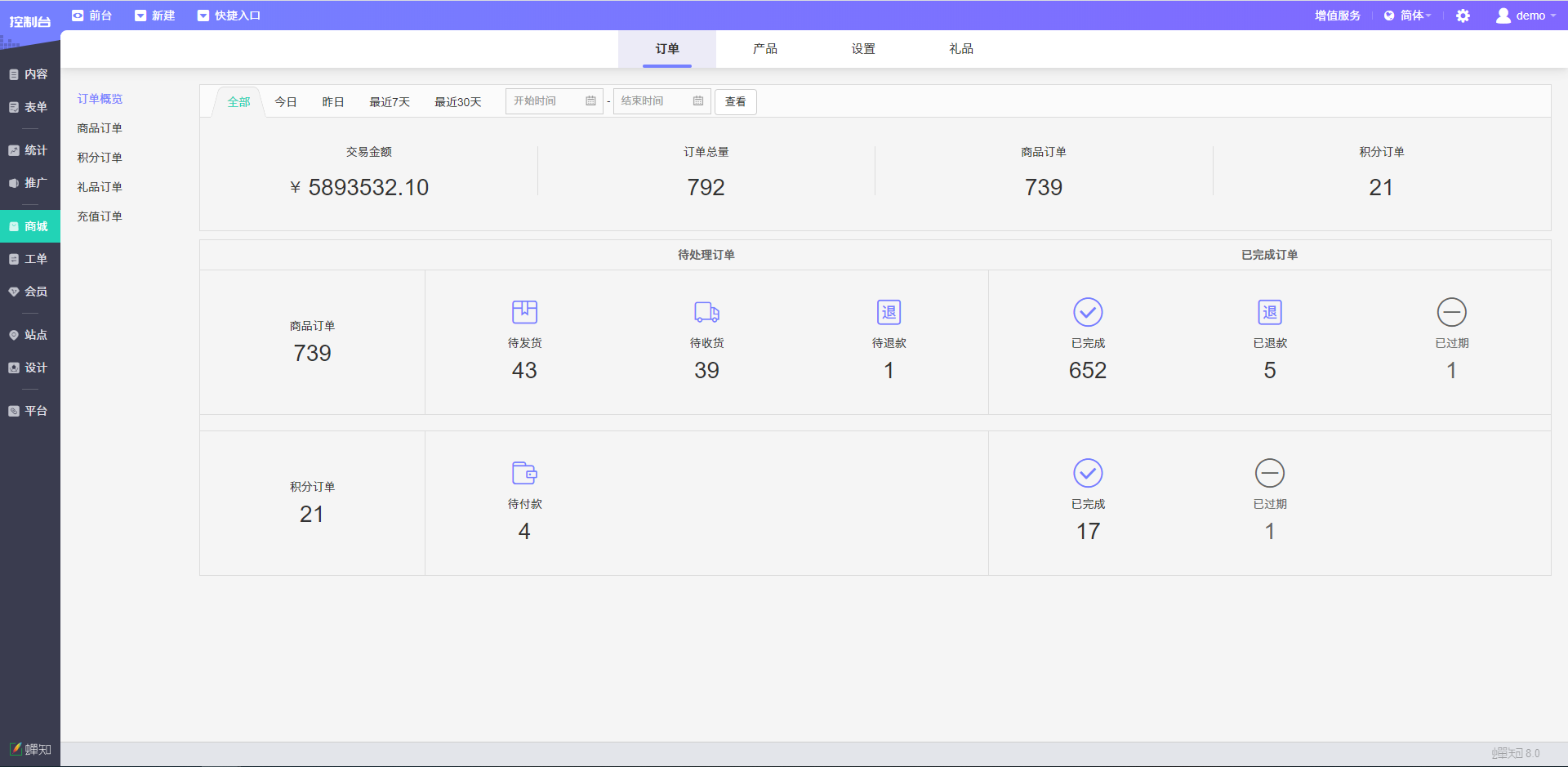Image resolution: width=1568 pixels, height=767 pixels.
Task: Click the 待发货 pending shipment icon
Action: [524, 312]
